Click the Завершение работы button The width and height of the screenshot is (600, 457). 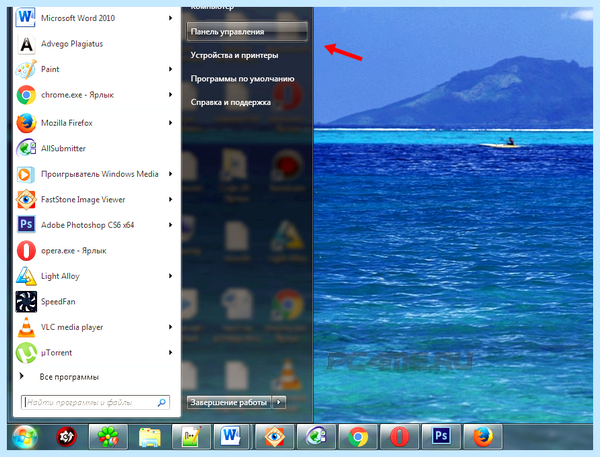[x=229, y=402]
